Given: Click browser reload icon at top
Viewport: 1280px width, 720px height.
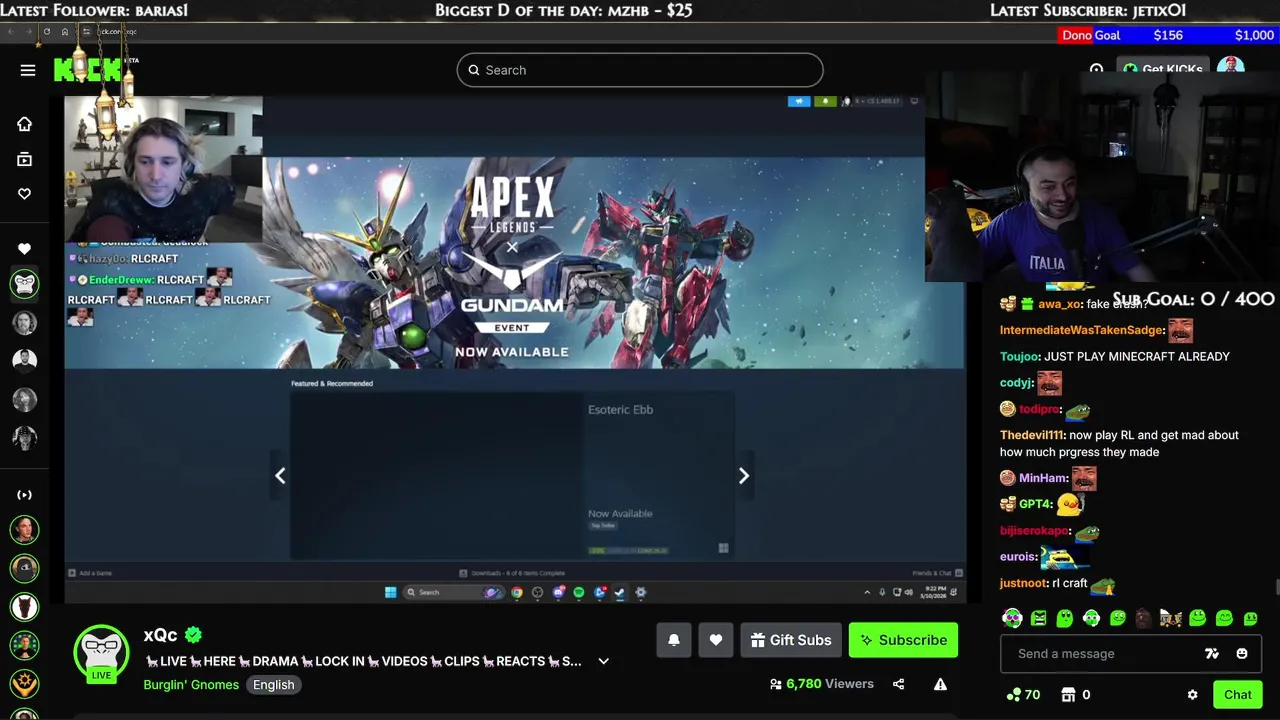Looking at the screenshot, I should 46,31.
